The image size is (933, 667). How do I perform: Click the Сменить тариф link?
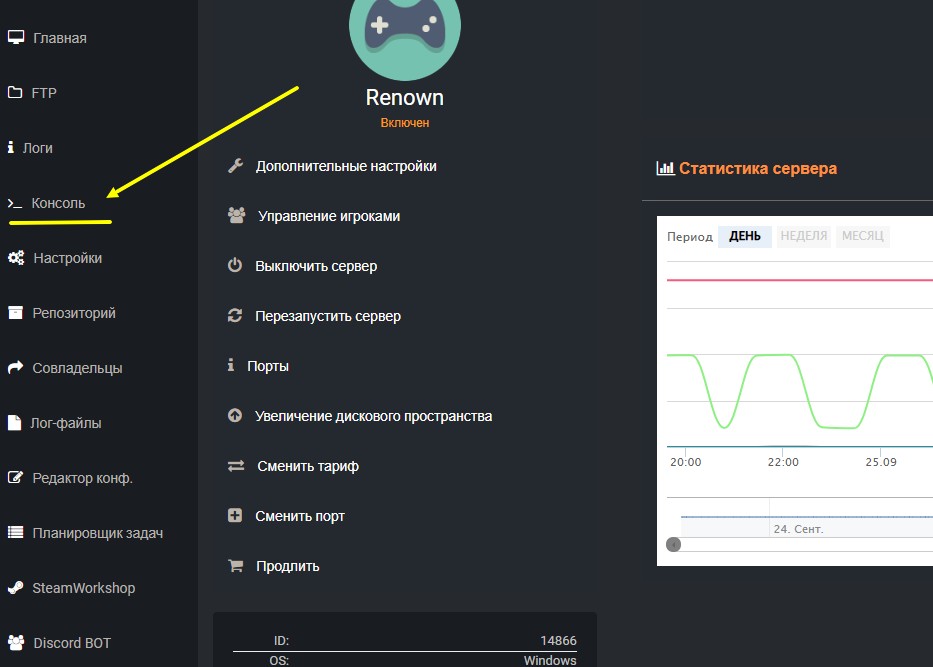307,466
